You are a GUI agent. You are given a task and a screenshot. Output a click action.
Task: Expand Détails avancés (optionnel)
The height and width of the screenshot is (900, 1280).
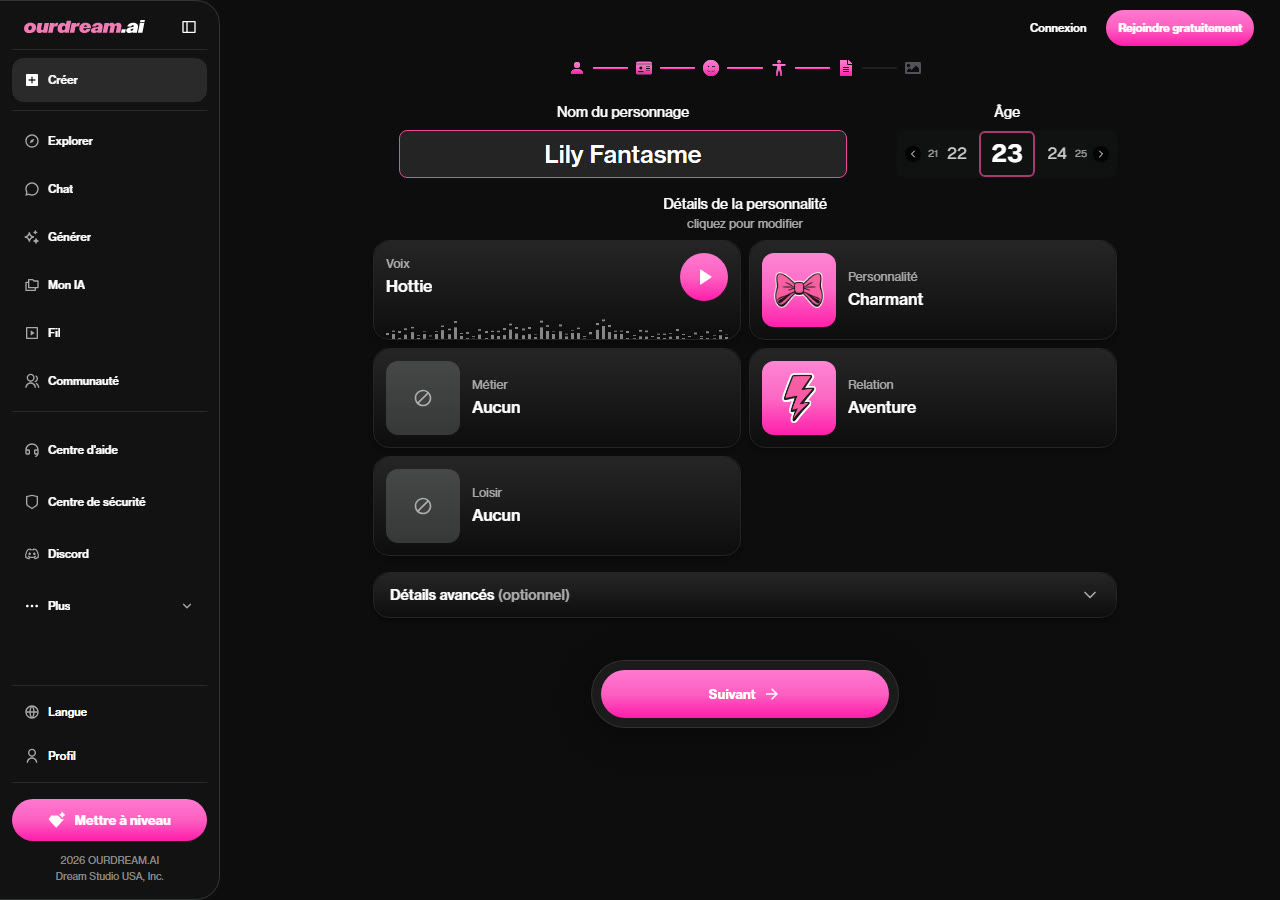pos(745,595)
